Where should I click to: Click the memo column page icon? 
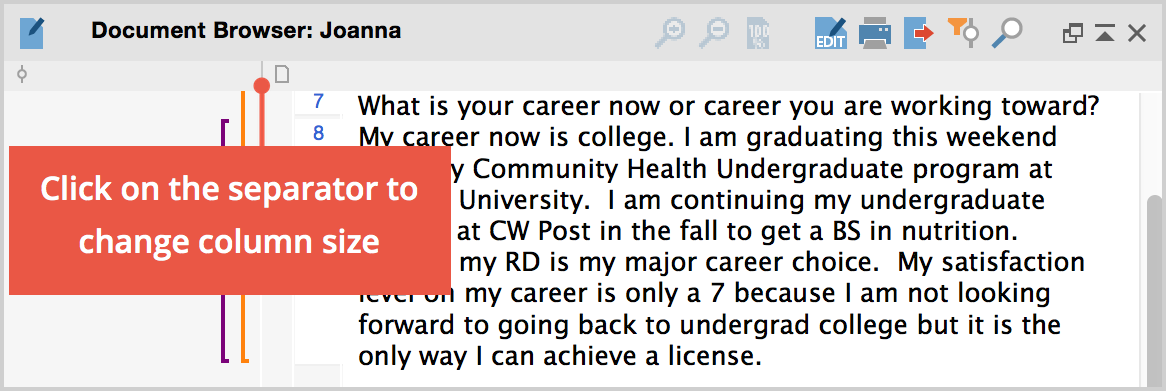(x=282, y=74)
